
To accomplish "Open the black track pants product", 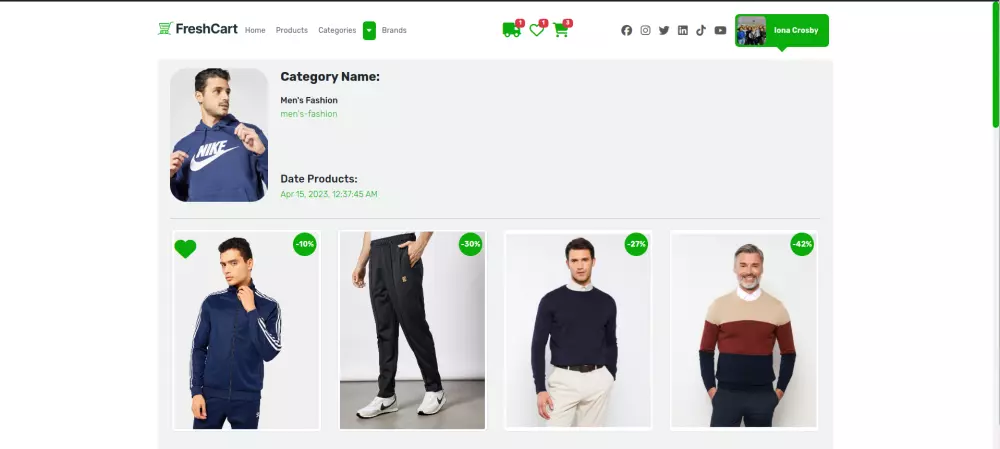I will click(412, 330).
